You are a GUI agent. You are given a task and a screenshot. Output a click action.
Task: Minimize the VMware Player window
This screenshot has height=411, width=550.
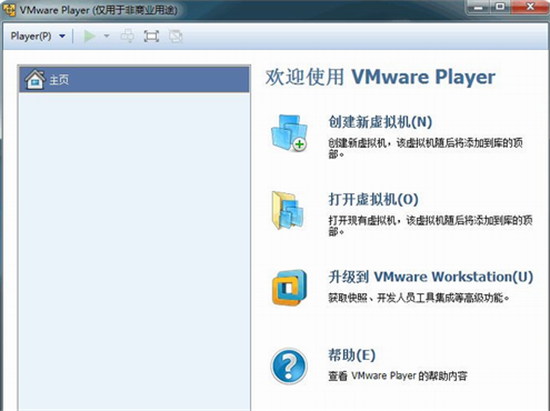pos(478,7)
